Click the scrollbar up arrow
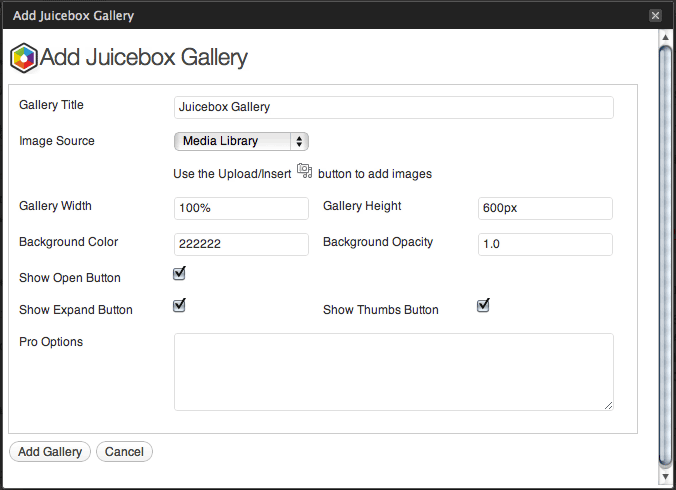The image size is (676, 490). 666,37
